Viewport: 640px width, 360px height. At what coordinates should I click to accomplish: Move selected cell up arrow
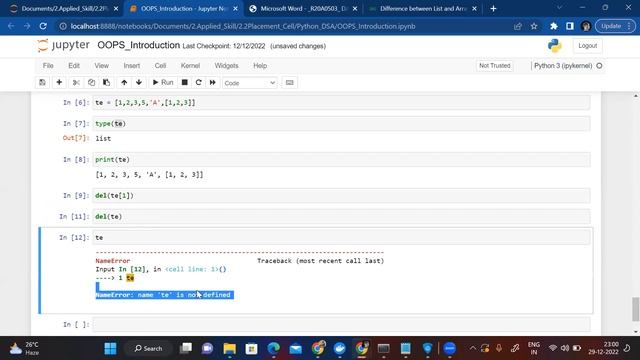124,82
